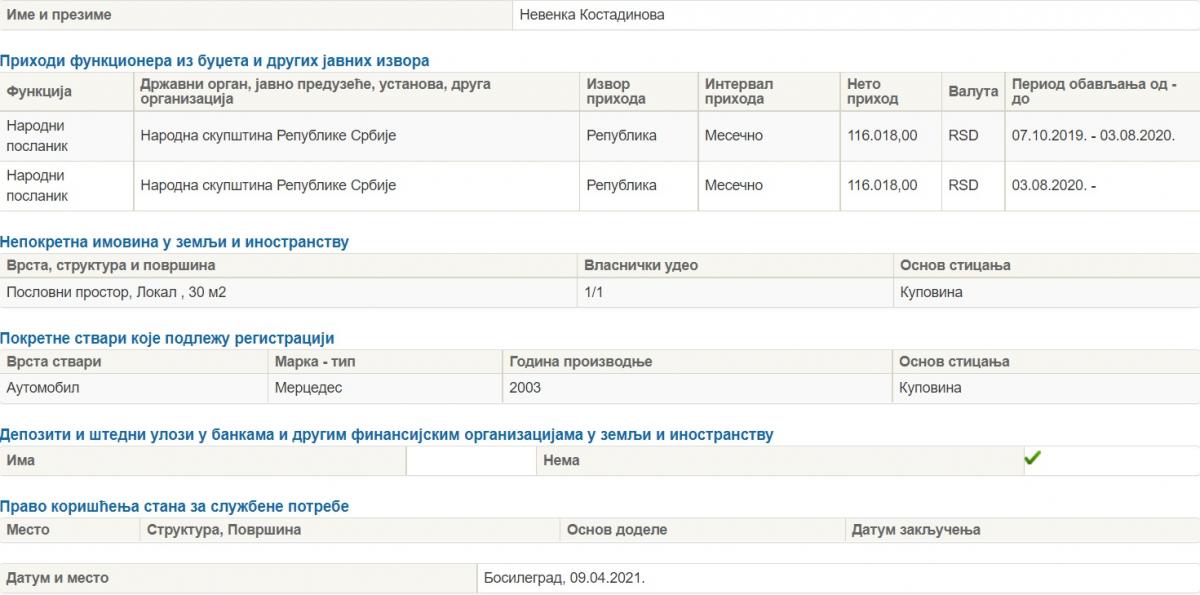Open the Покретне ствари које подлежу регистрацији heading
This screenshot has width=1200, height=595.
[167, 338]
